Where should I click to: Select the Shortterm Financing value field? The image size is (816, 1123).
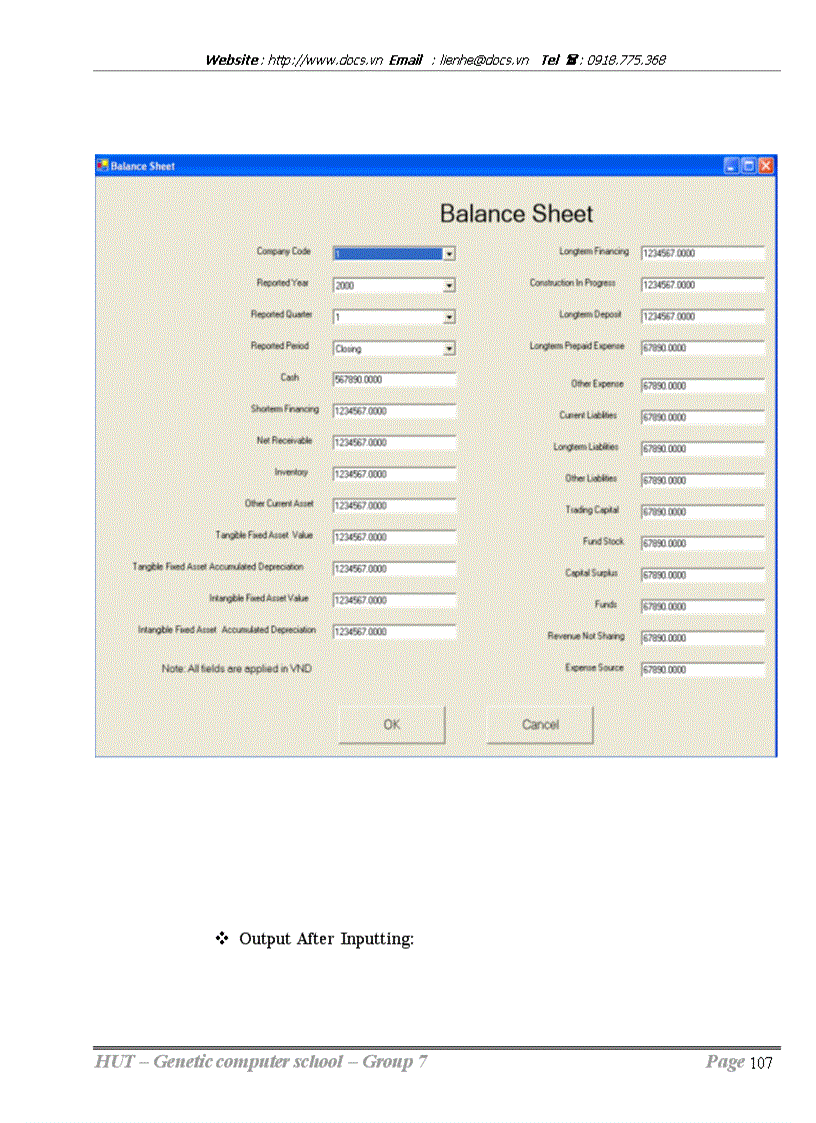[393, 410]
